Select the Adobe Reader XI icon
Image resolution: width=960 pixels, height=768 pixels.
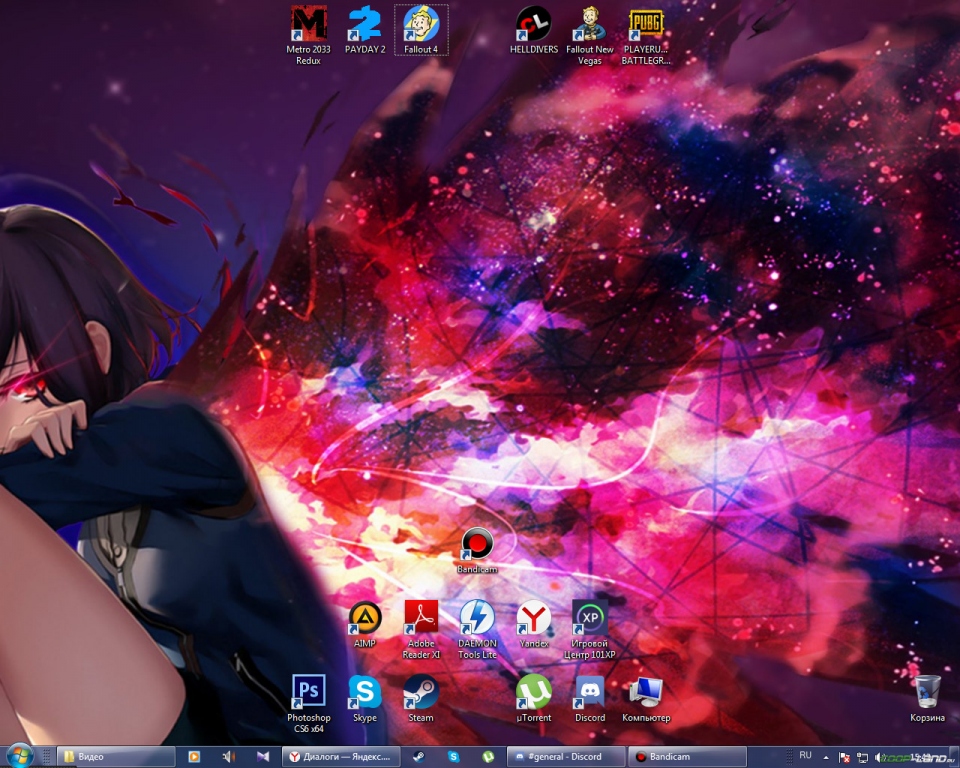[421, 629]
